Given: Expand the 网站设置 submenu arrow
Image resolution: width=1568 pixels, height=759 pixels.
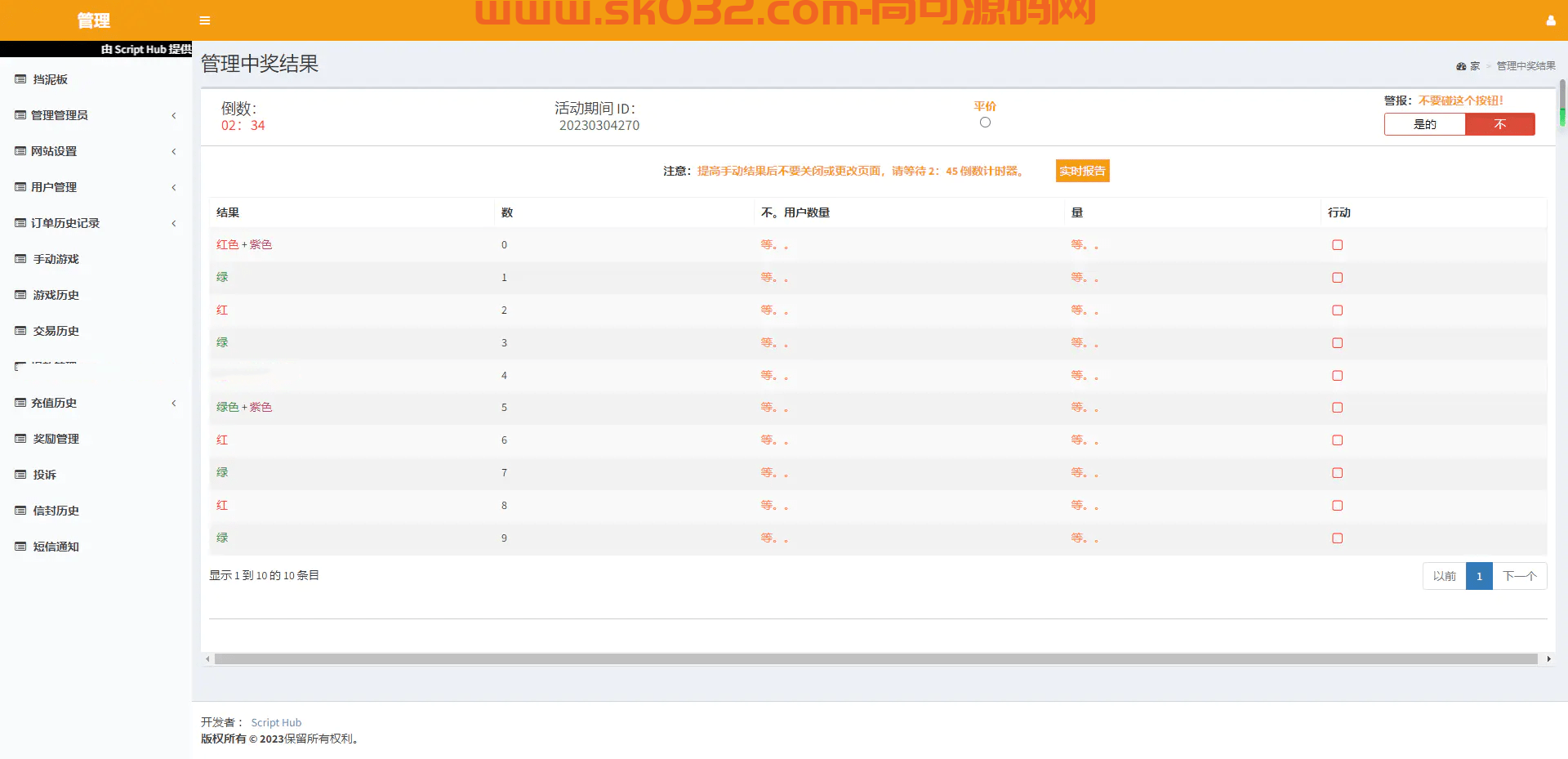Looking at the screenshot, I should pyautogui.click(x=174, y=152).
